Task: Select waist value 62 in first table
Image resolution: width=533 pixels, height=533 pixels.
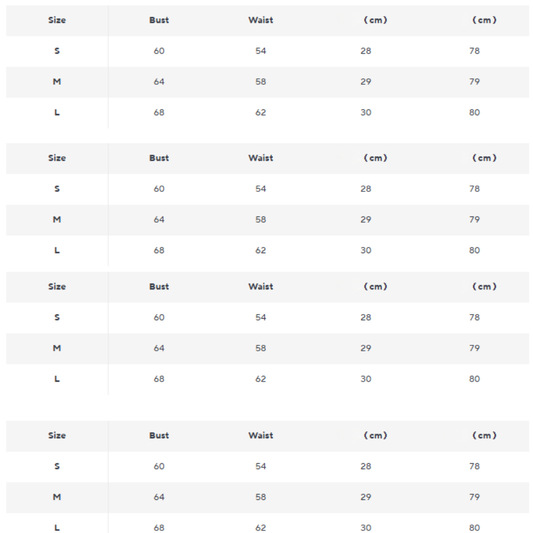Action: 260,113
